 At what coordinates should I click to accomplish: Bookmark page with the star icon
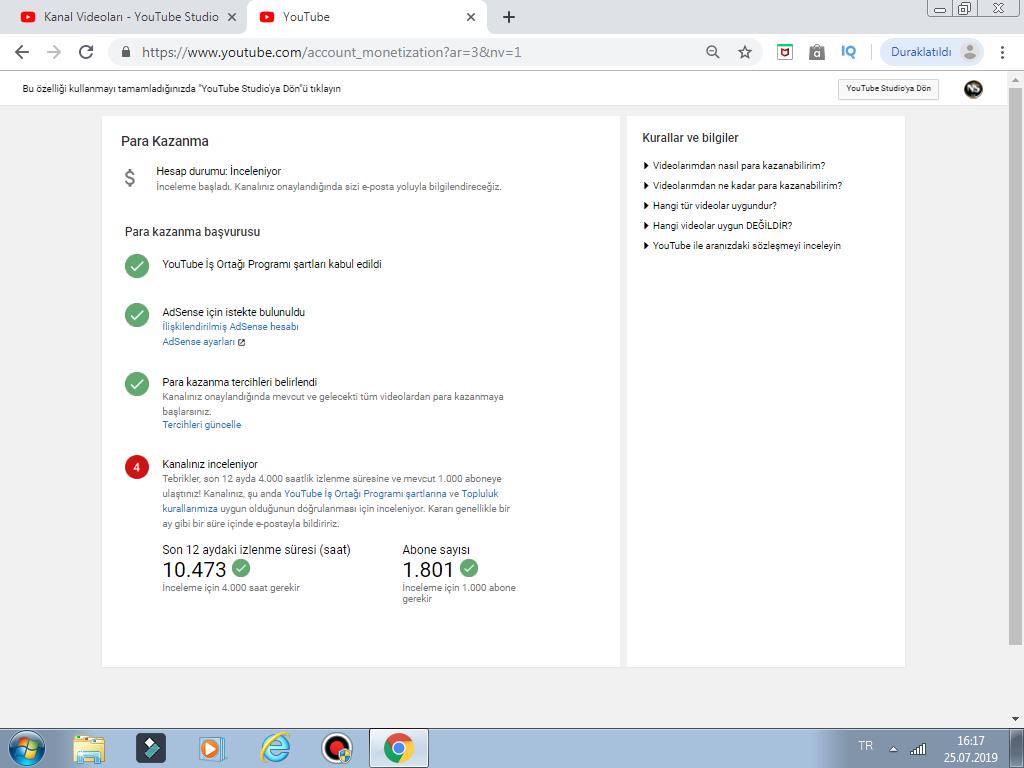[x=744, y=52]
